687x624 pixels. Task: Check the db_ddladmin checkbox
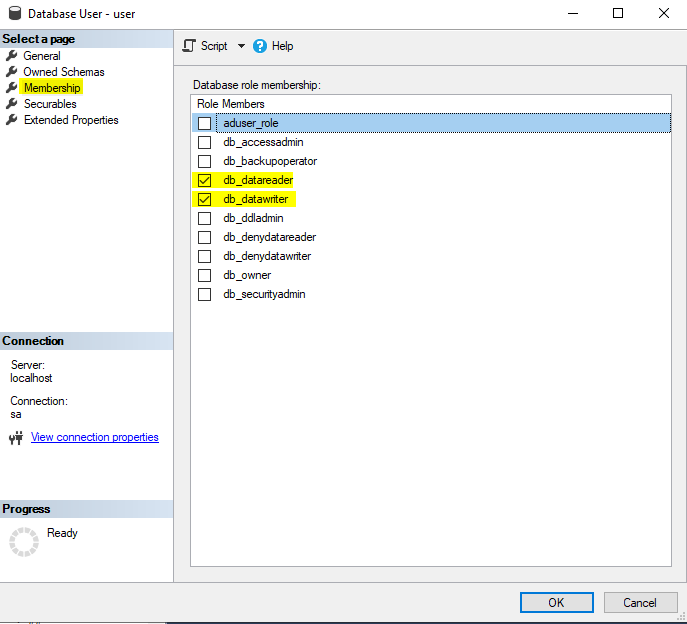pyautogui.click(x=204, y=218)
